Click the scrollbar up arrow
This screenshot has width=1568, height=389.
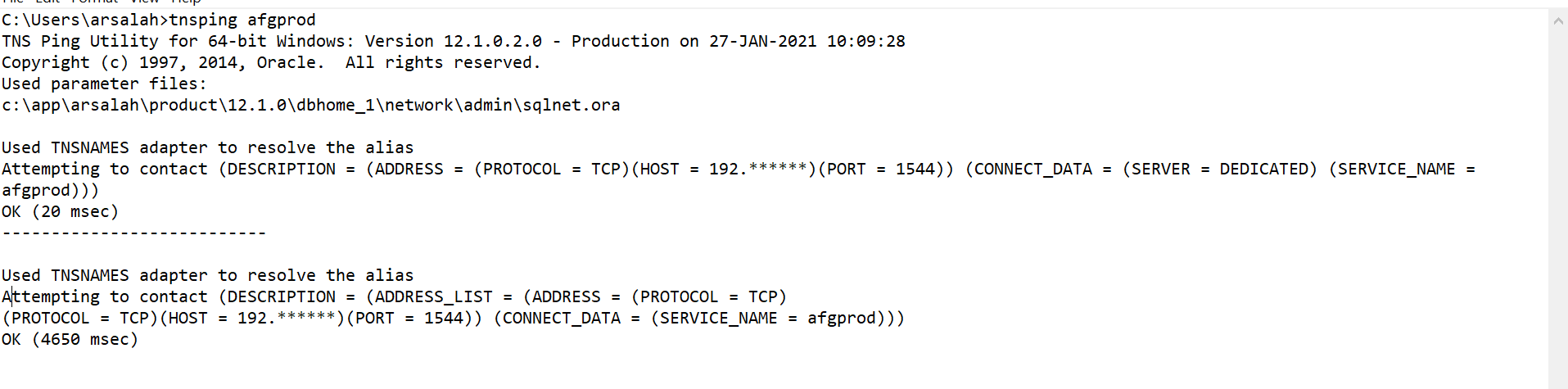1557,20
